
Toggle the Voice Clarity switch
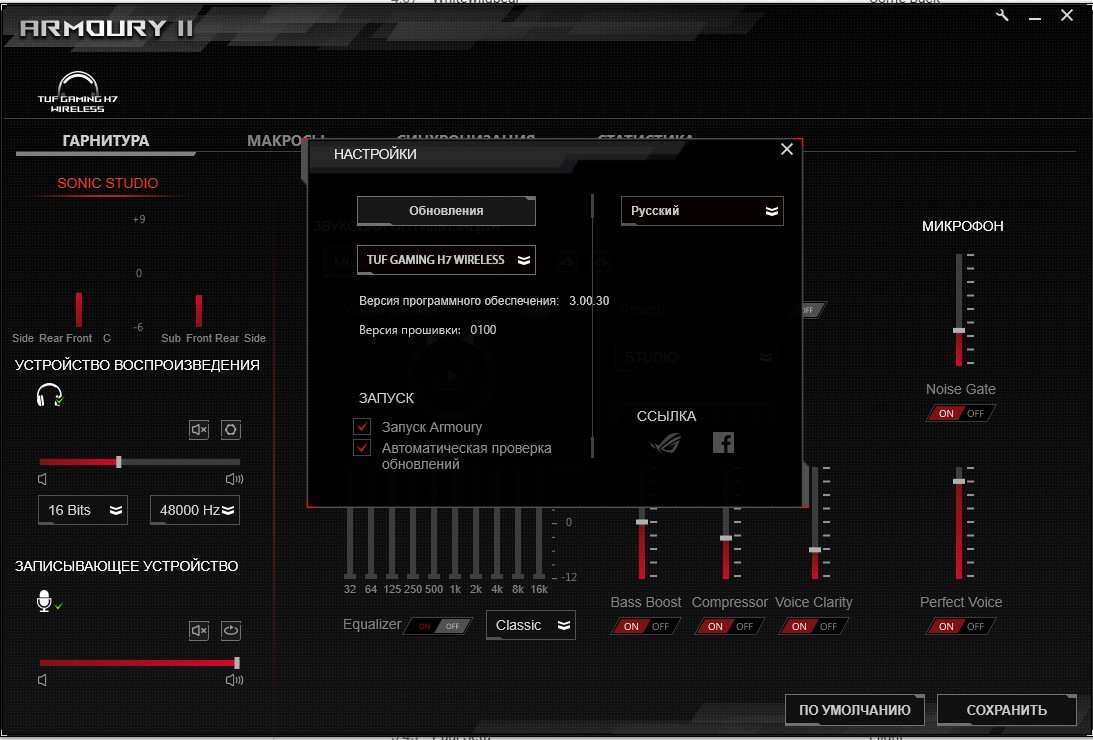coord(813,626)
